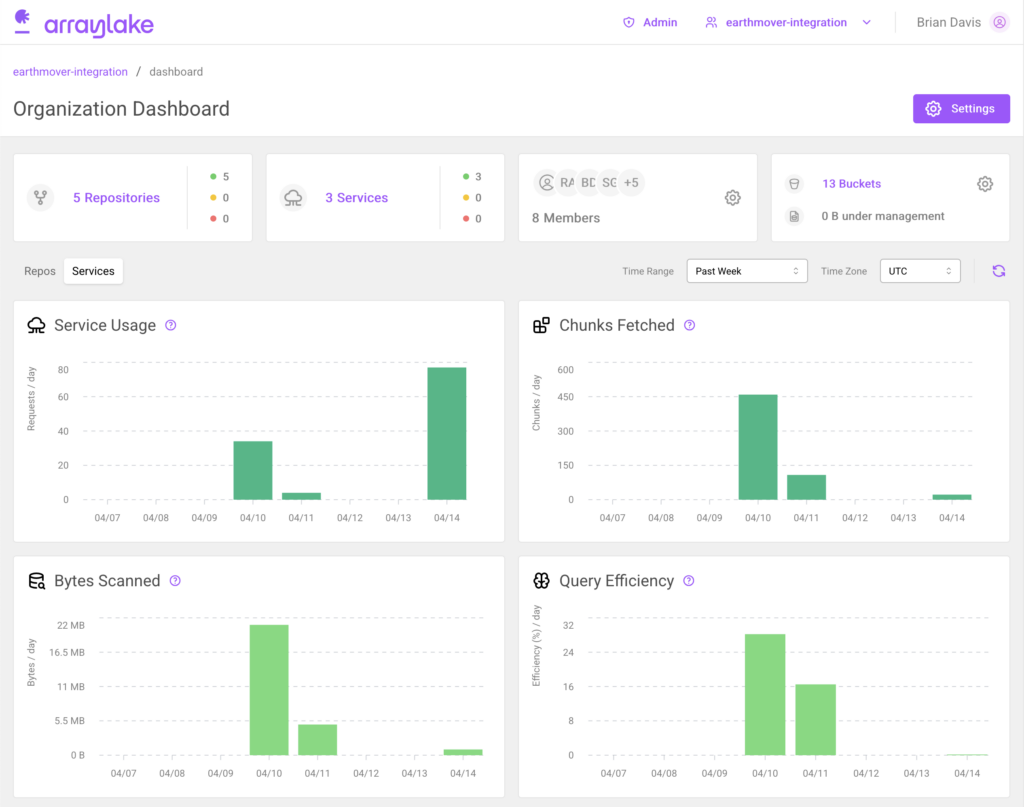Click the Chunks Fetched chart icon
The image size is (1024, 807).
click(542, 324)
